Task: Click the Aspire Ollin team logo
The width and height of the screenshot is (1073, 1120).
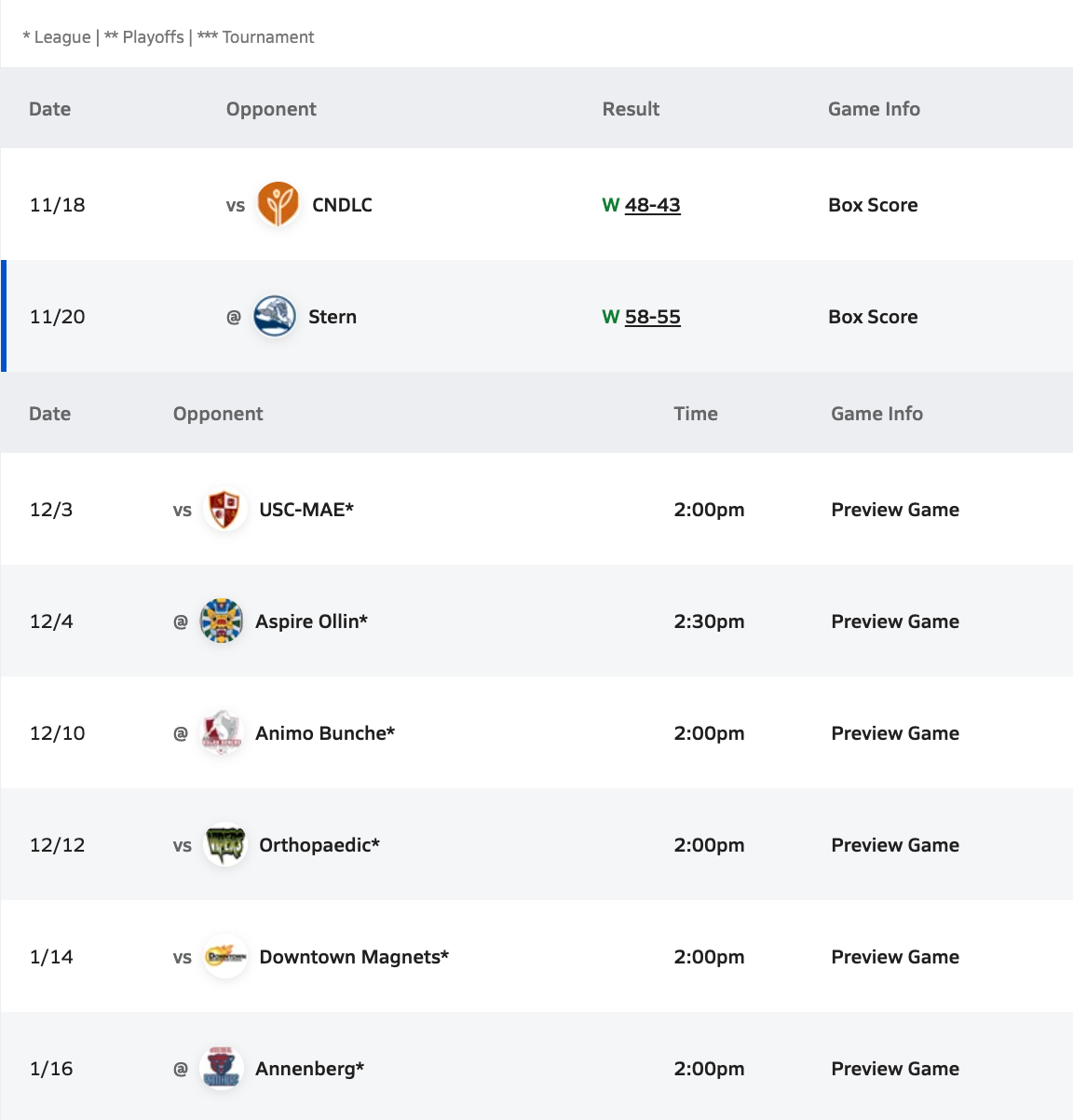Action: [222, 621]
